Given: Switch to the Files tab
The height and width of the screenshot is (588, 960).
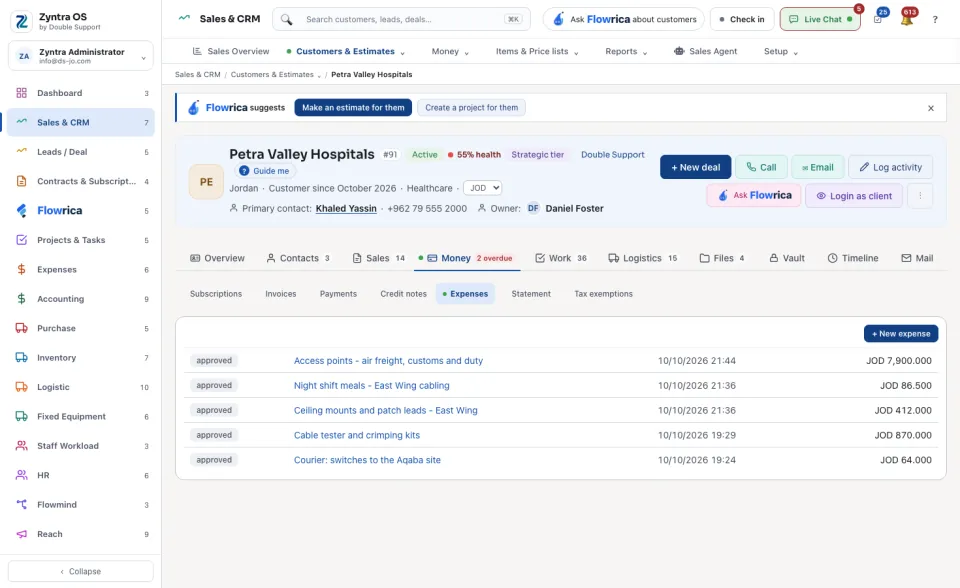Looking at the screenshot, I should (x=722, y=258).
